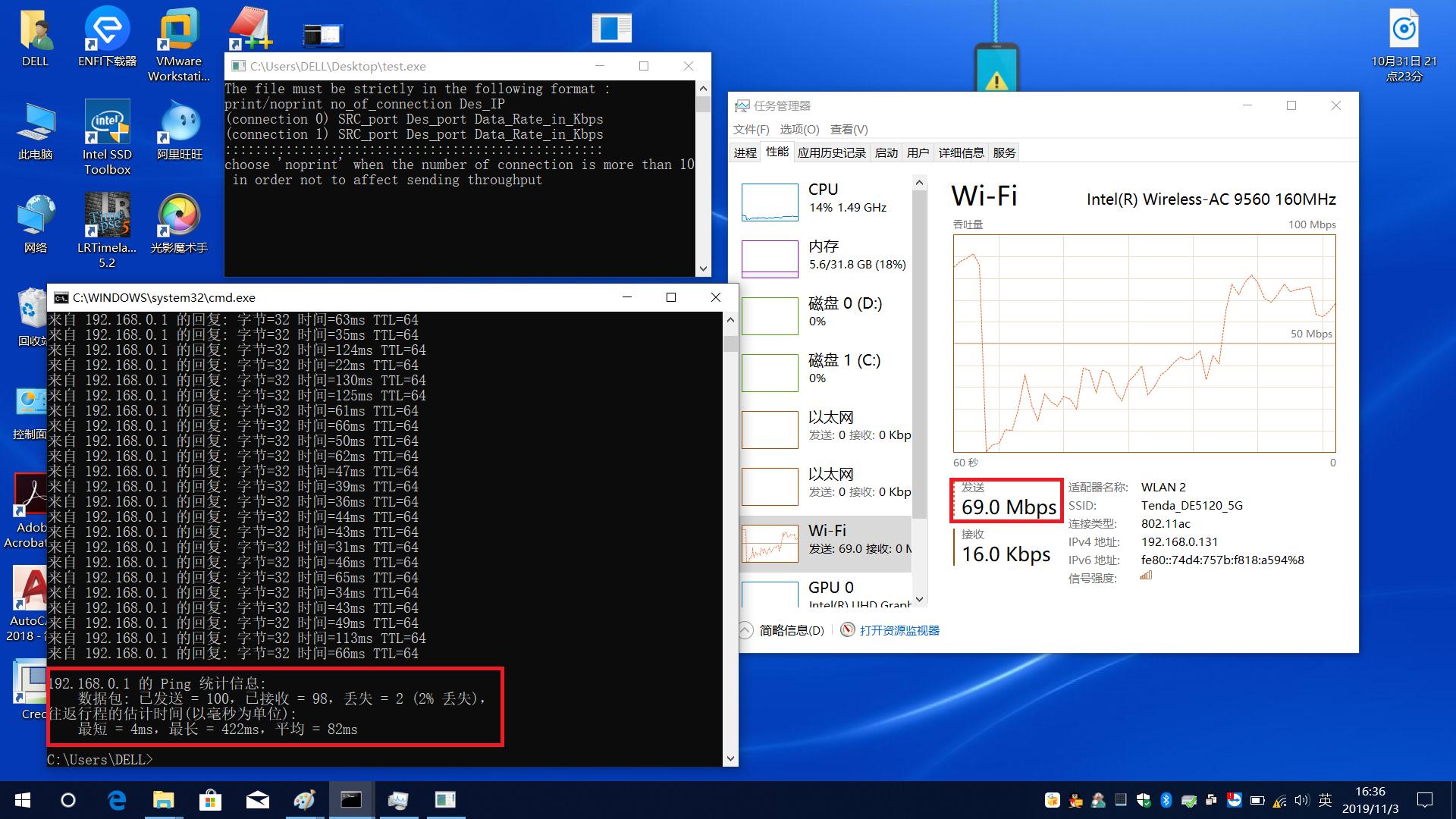1456x819 pixels.
Task: Click the 打开资源监视器 link
Action: (899, 630)
